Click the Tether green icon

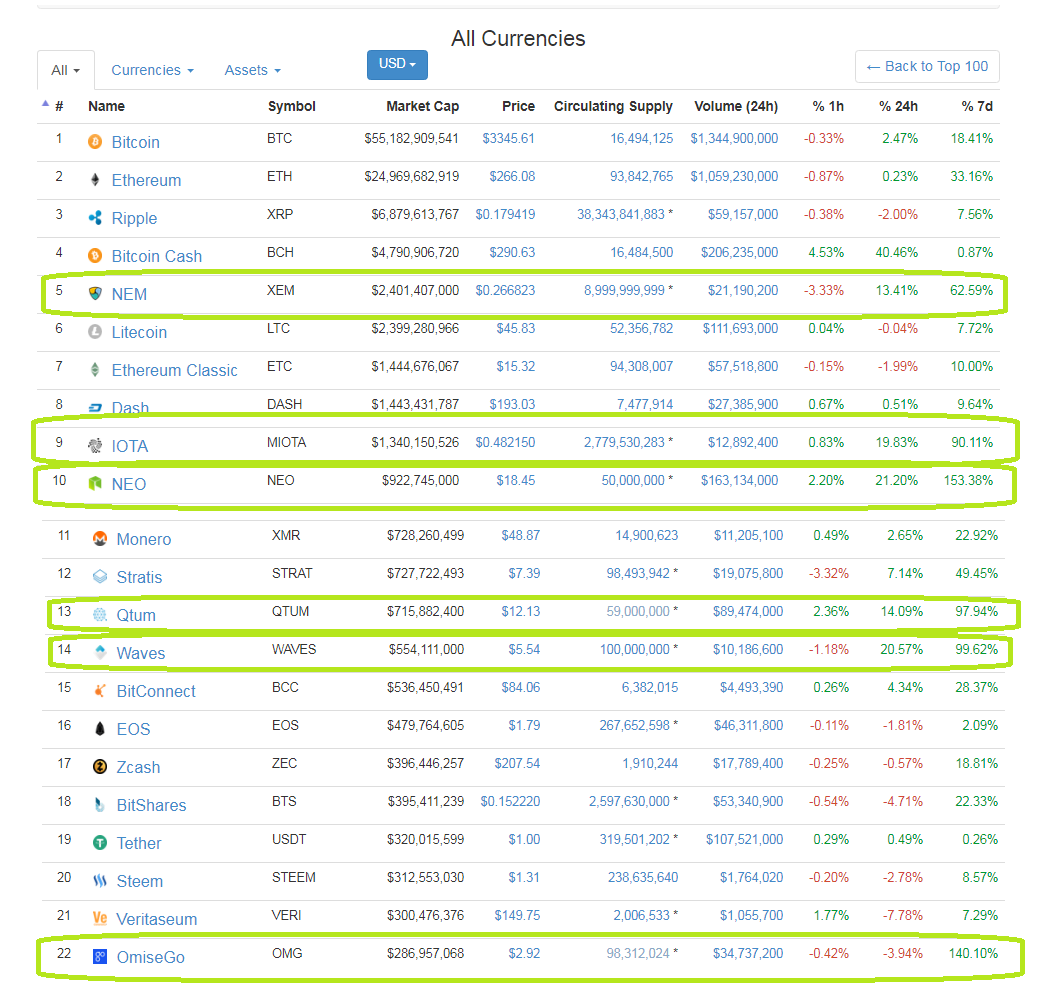[x=100, y=843]
